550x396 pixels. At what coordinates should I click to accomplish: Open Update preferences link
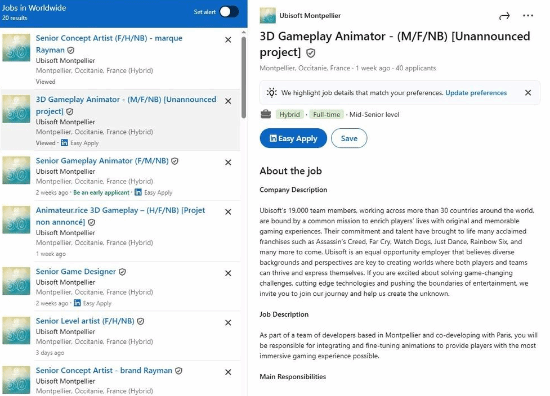(476, 93)
